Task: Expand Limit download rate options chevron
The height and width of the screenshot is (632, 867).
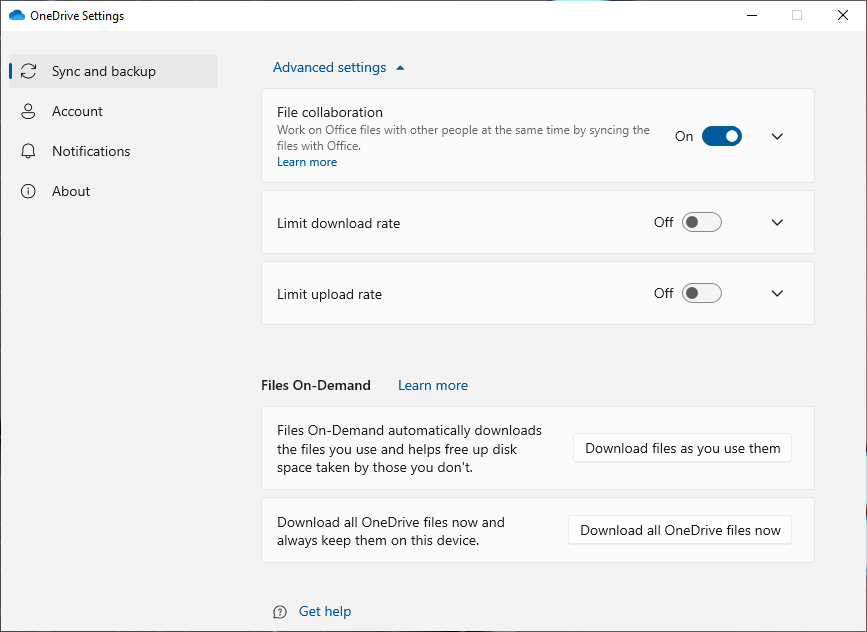Action: (x=777, y=223)
